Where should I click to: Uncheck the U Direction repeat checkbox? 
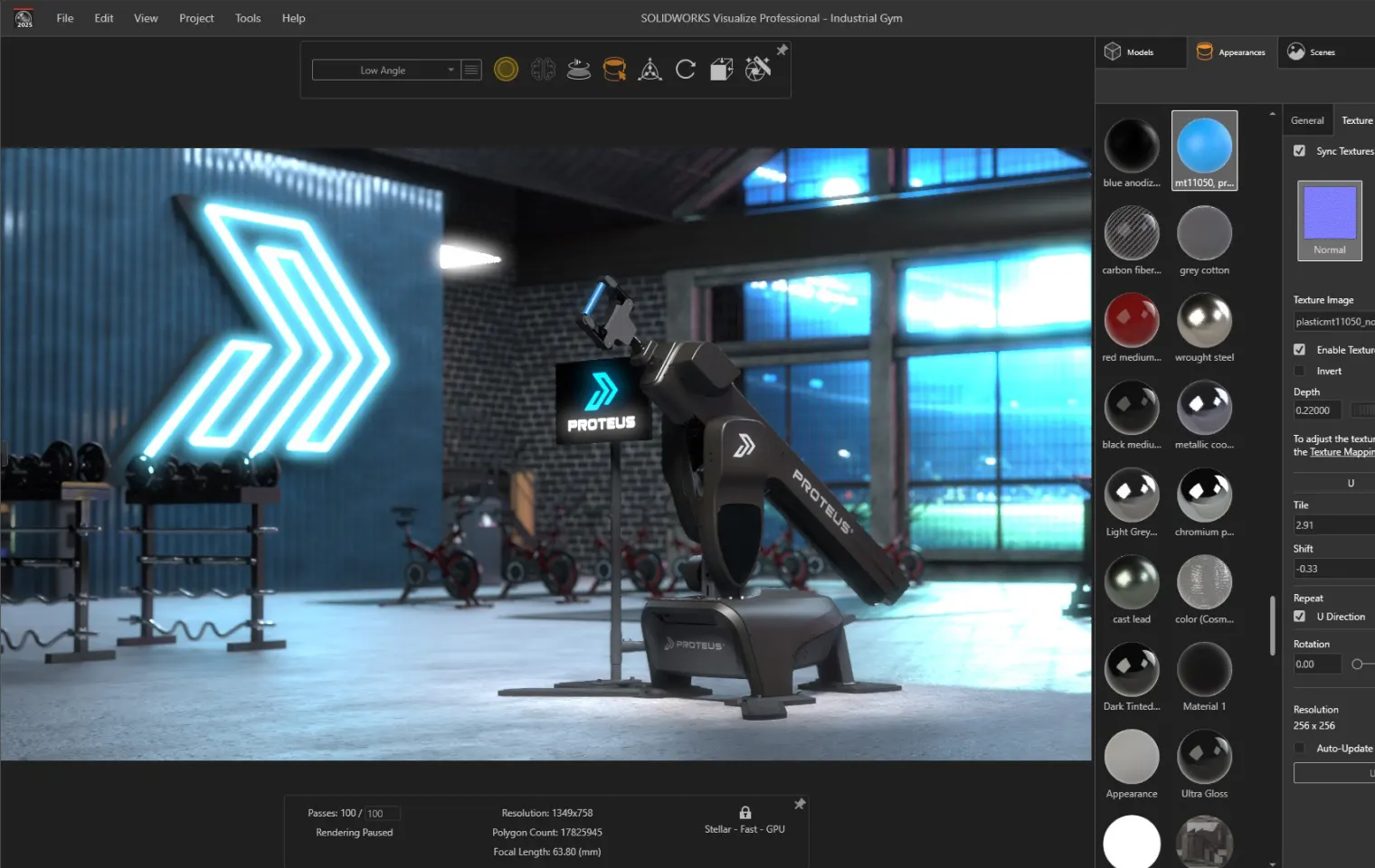[x=1299, y=617]
